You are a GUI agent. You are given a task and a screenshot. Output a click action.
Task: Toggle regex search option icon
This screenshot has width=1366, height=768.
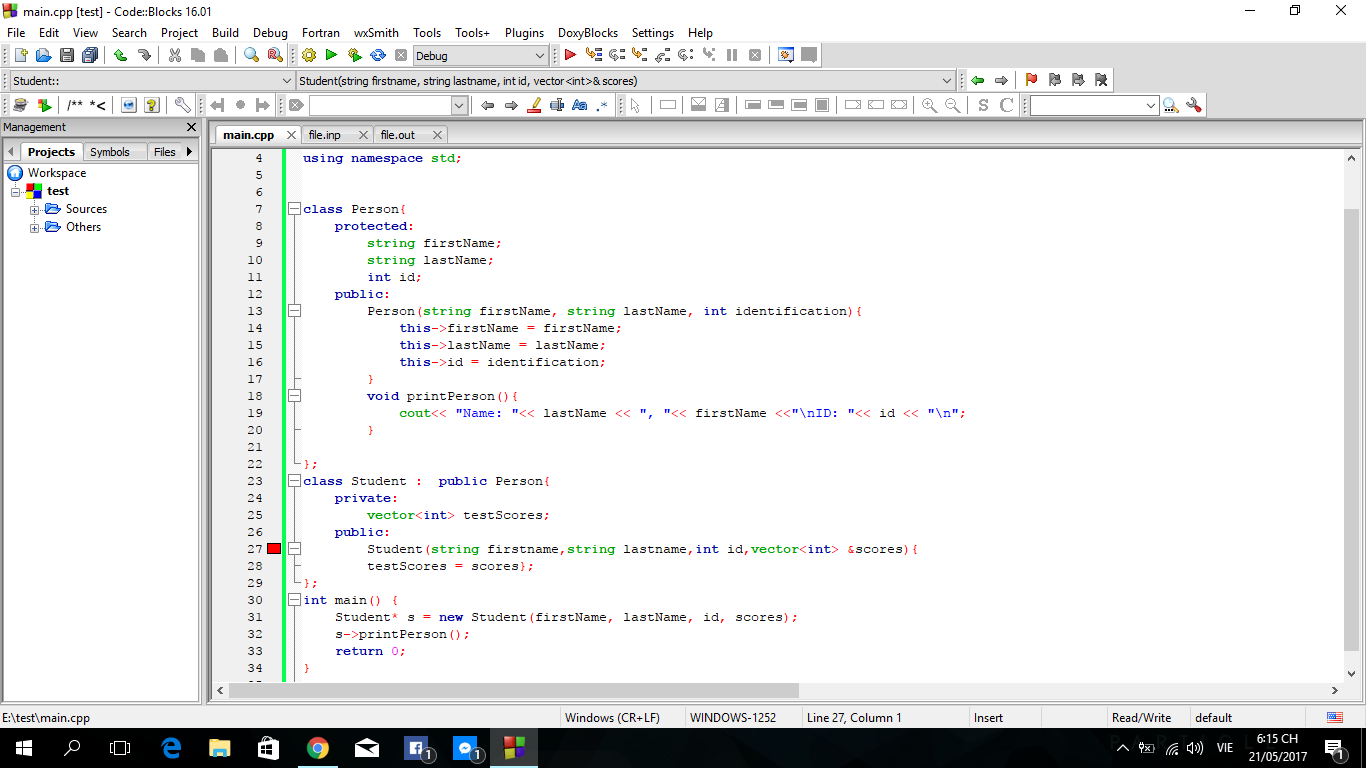pyautogui.click(x=602, y=105)
